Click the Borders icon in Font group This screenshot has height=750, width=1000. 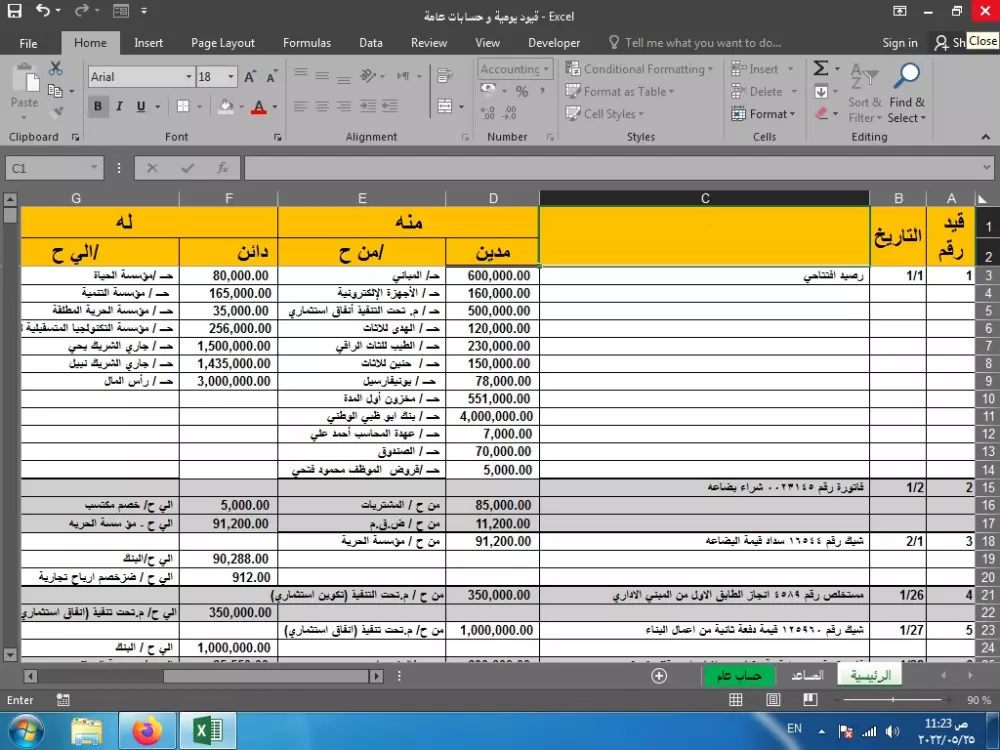pyautogui.click(x=183, y=107)
